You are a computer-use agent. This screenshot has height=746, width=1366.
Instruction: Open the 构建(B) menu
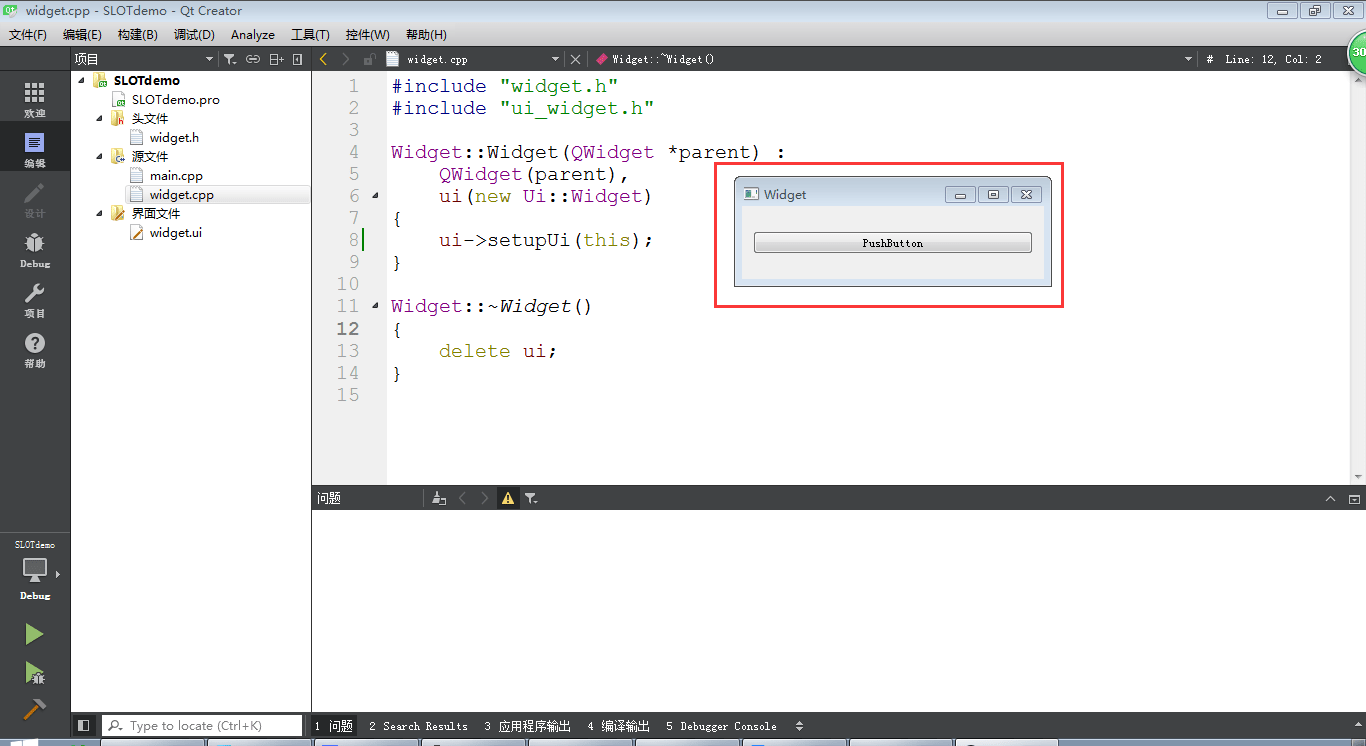click(138, 35)
